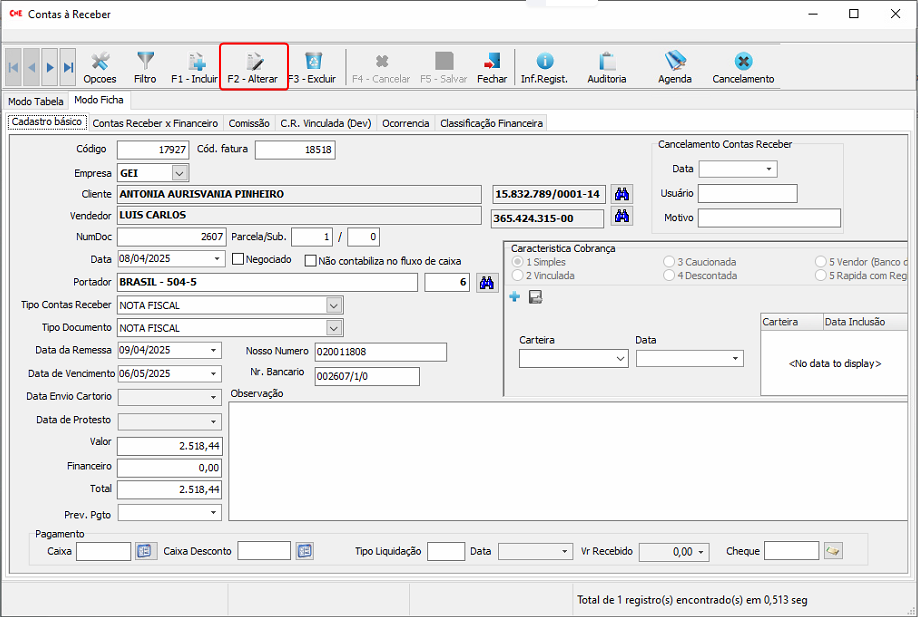Open the Opcoes tools icon
This screenshot has width=918, height=617.
(100, 62)
